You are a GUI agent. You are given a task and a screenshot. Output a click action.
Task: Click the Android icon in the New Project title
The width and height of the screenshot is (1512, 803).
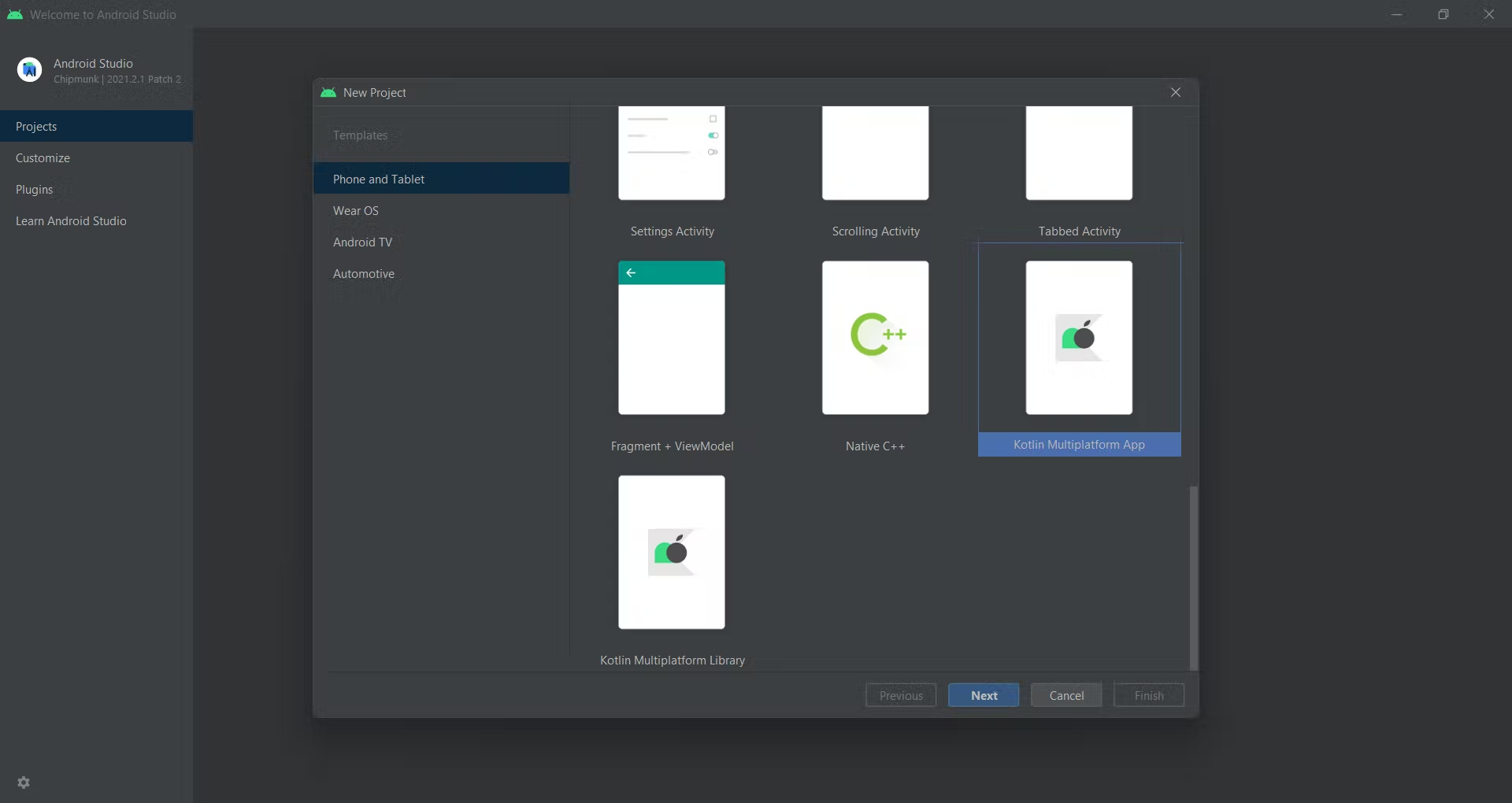pyautogui.click(x=328, y=92)
